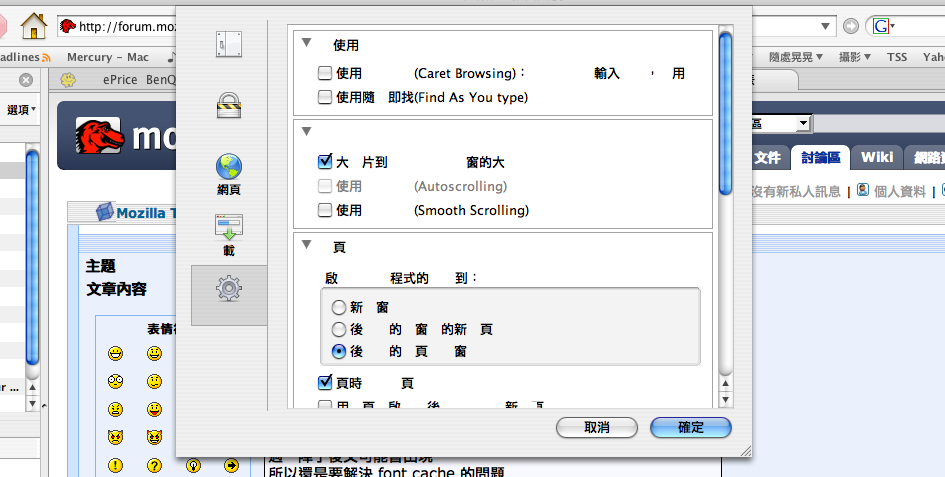
Task: Open the 討論區 site tab
Action: pyautogui.click(x=819, y=158)
